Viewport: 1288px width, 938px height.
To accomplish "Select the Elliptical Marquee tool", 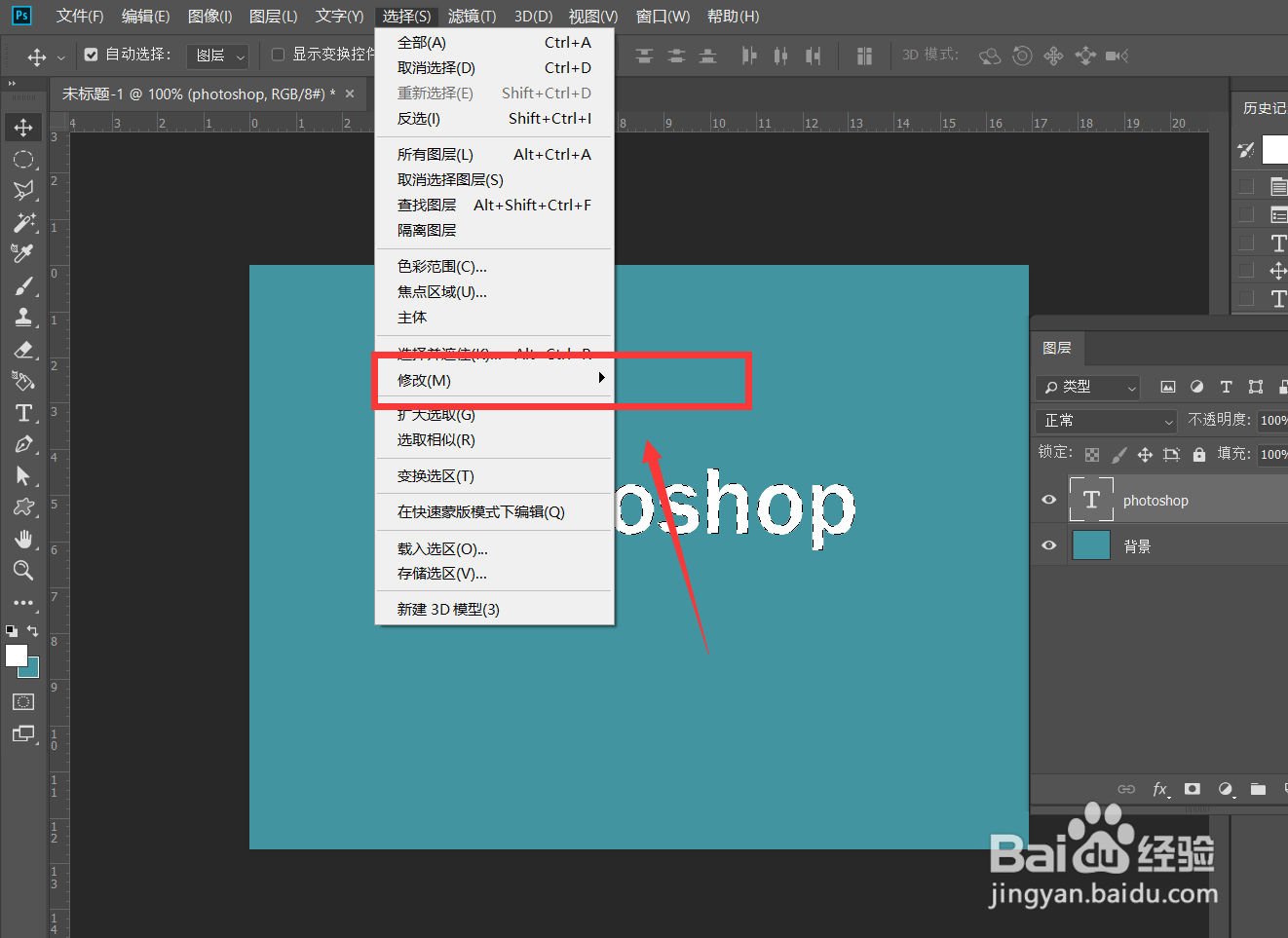I will click(23, 159).
